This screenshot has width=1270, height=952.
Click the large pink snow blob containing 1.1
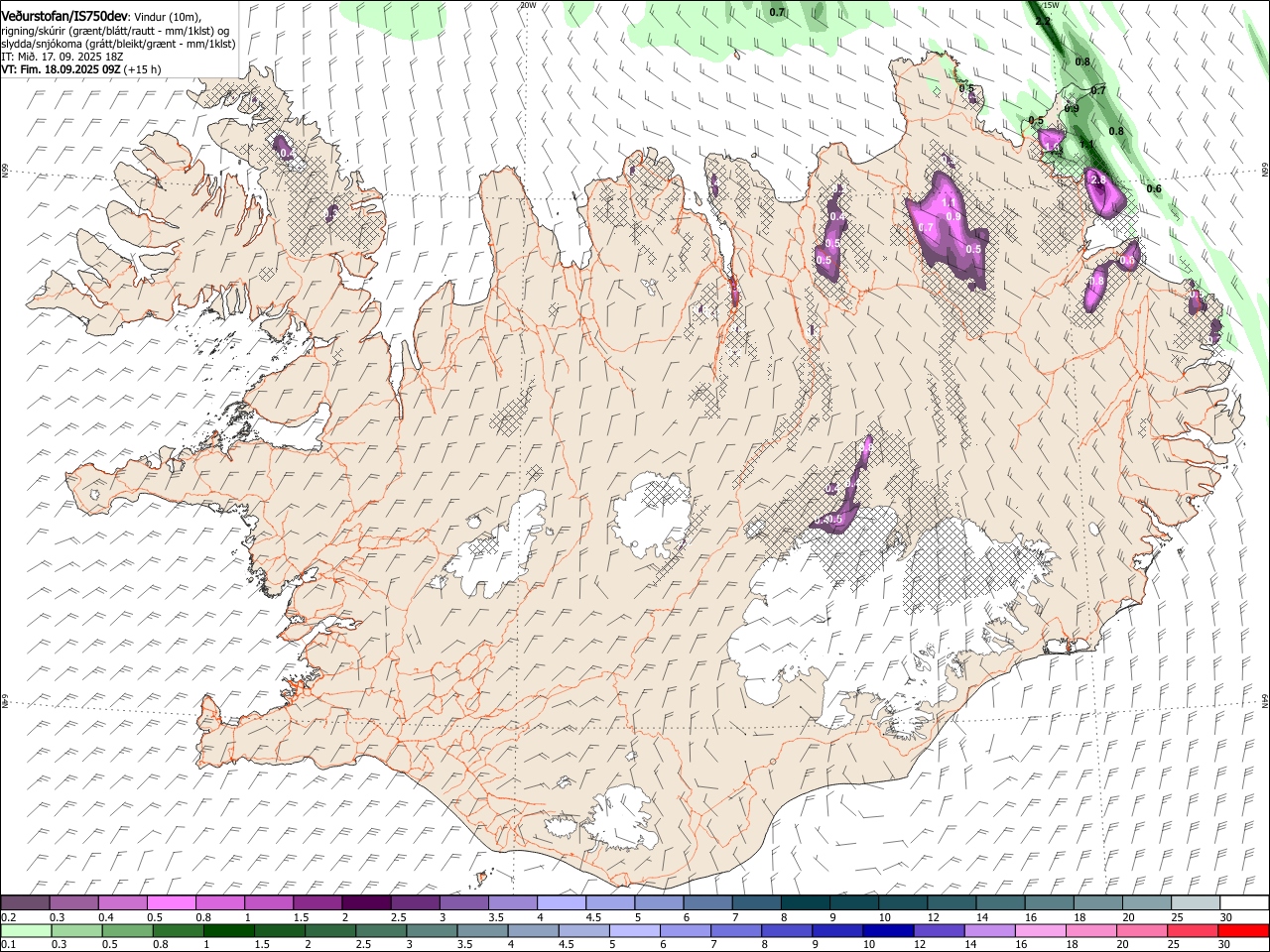pyautogui.click(x=948, y=228)
